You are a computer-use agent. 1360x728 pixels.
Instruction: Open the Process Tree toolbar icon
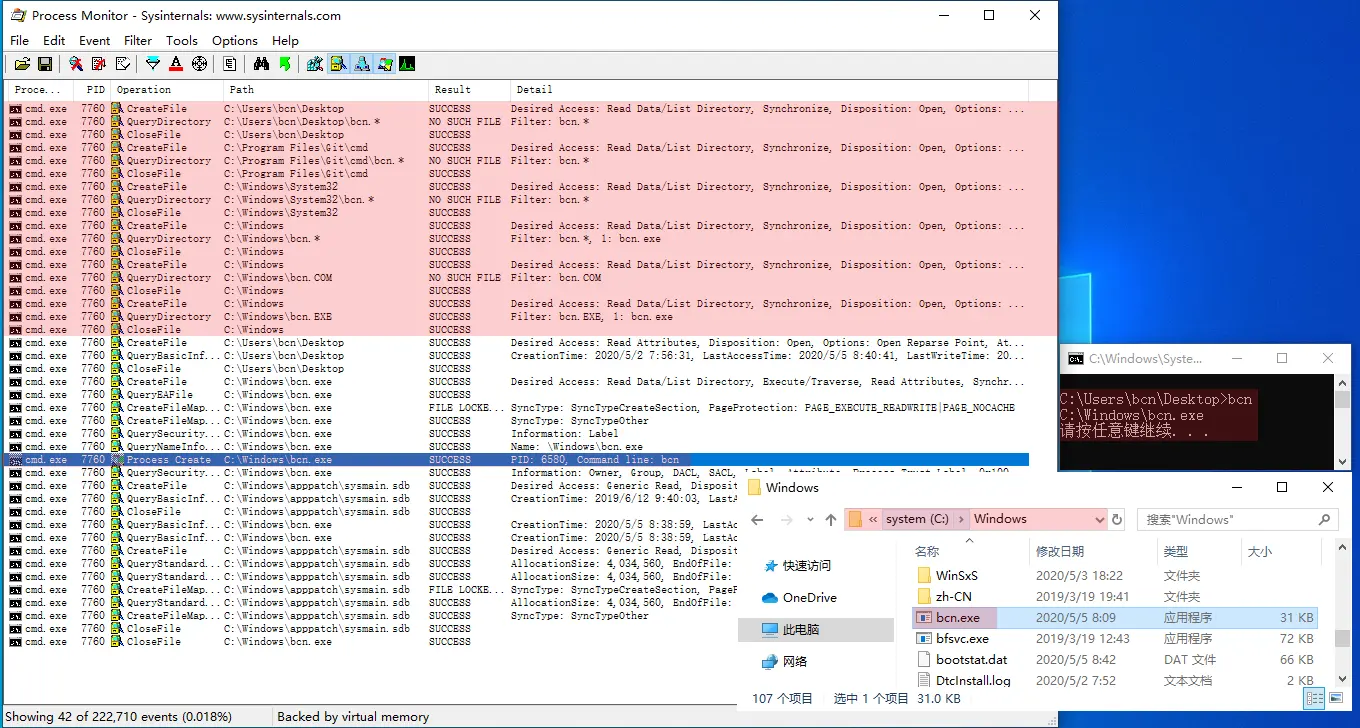coord(229,63)
